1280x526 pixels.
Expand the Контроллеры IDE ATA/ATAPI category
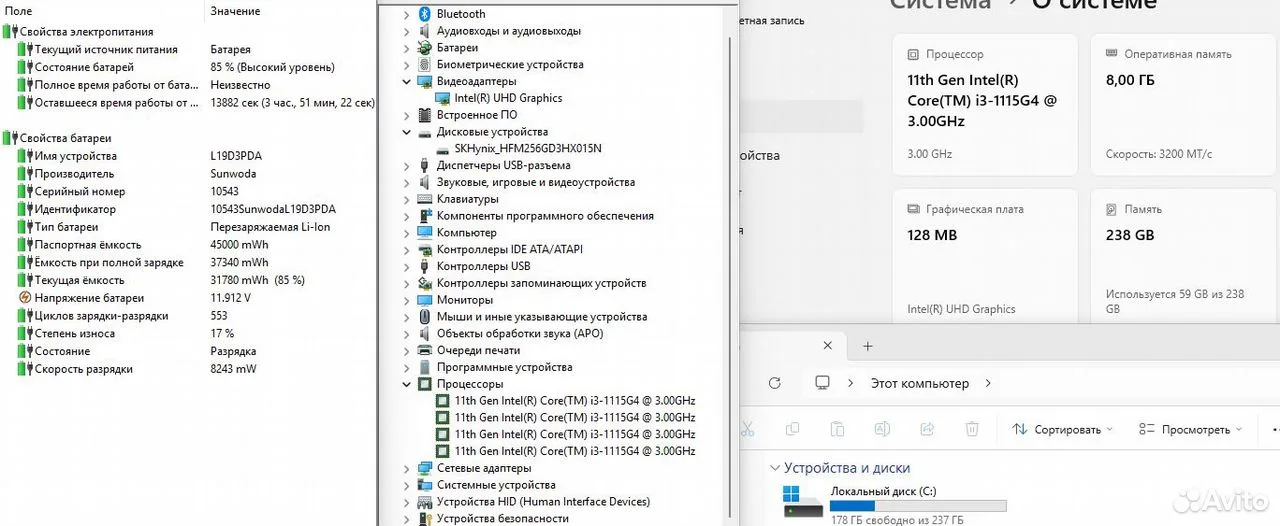406,249
